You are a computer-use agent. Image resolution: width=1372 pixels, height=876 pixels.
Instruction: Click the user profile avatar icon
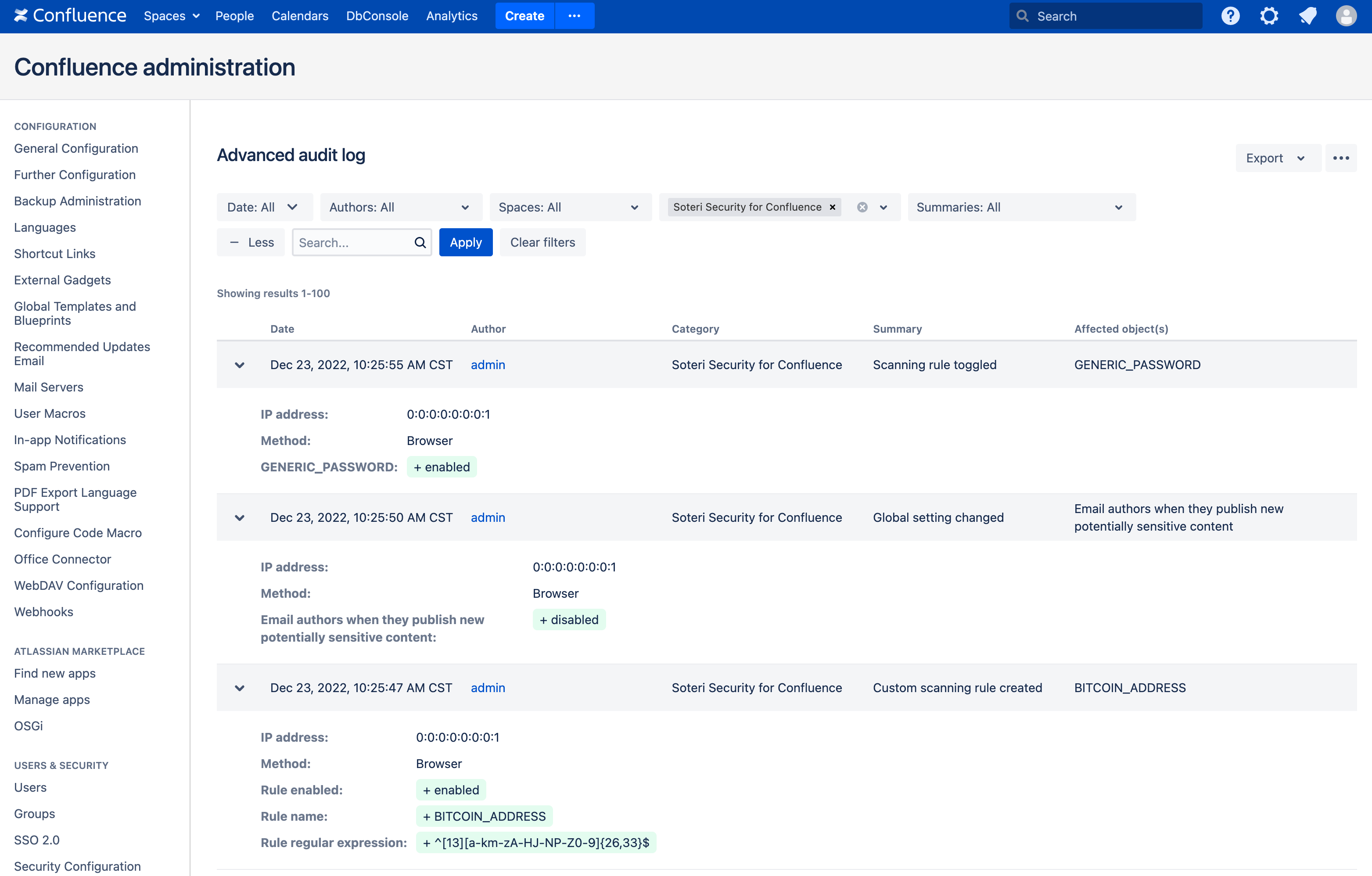tap(1346, 16)
